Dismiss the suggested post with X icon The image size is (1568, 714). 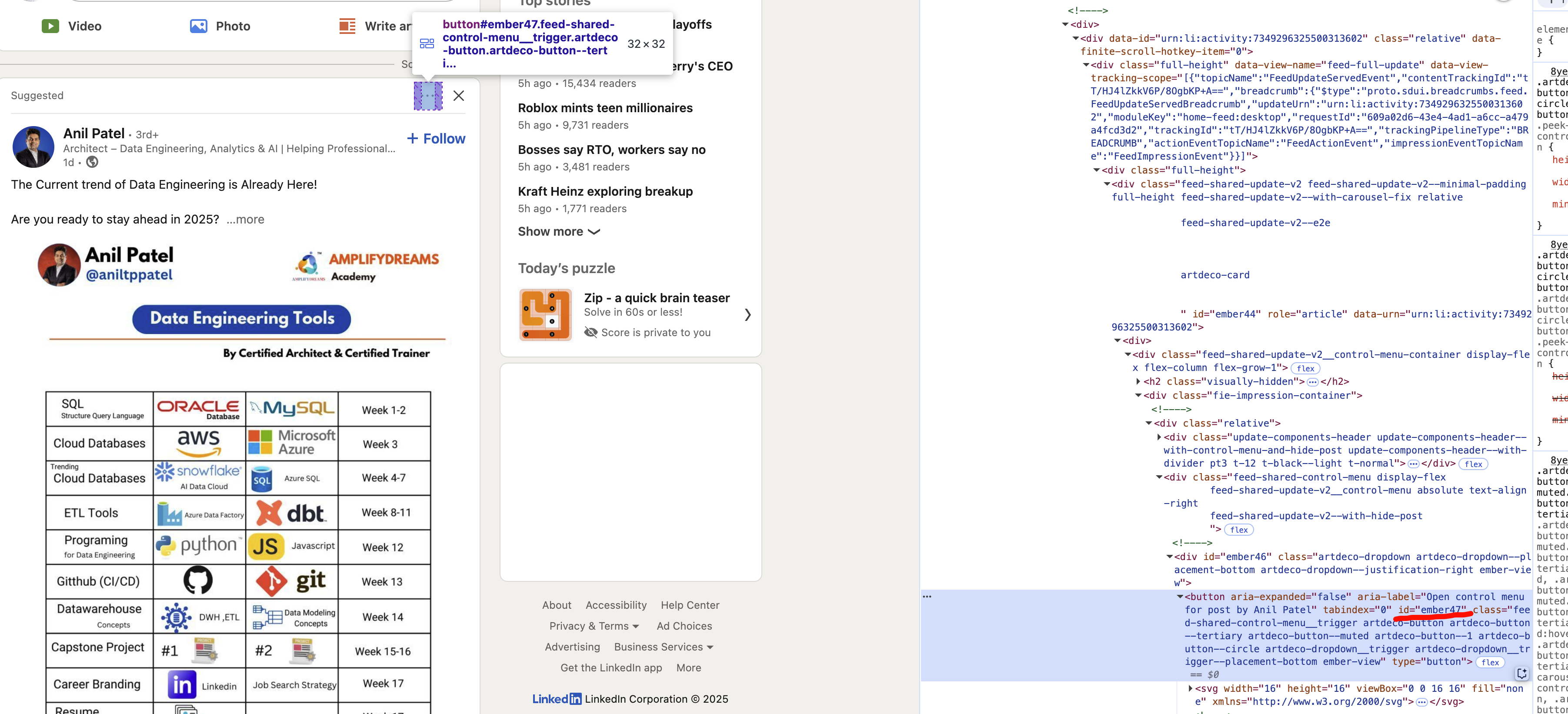459,96
